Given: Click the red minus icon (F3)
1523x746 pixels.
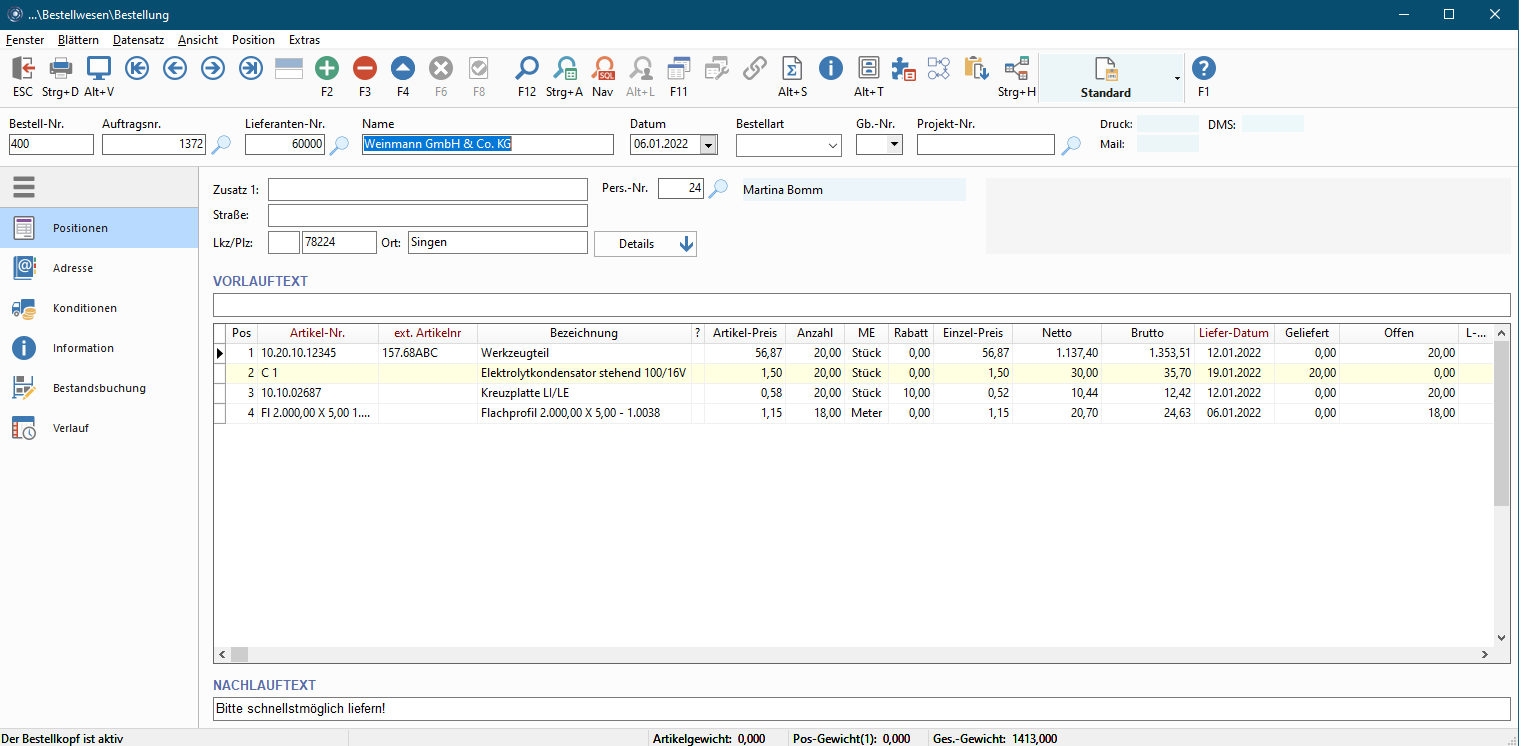Looking at the screenshot, I should pos(365,68).
